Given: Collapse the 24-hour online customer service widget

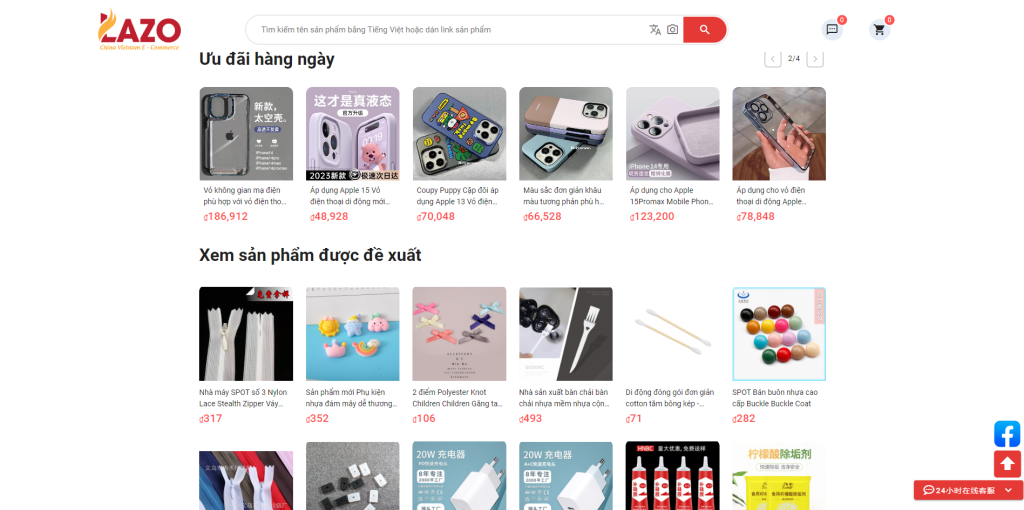Looking at the screenshot, I should point(1008,490).
